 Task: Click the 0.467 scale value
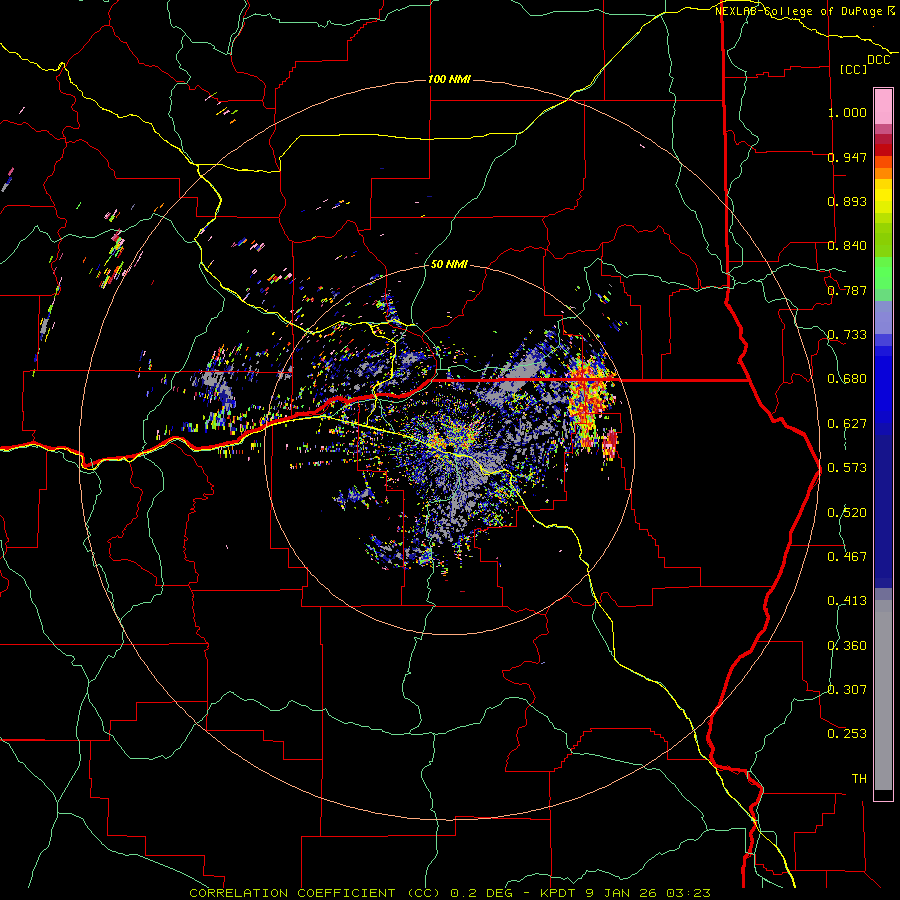pyautogui.click(x=847, y=557)
